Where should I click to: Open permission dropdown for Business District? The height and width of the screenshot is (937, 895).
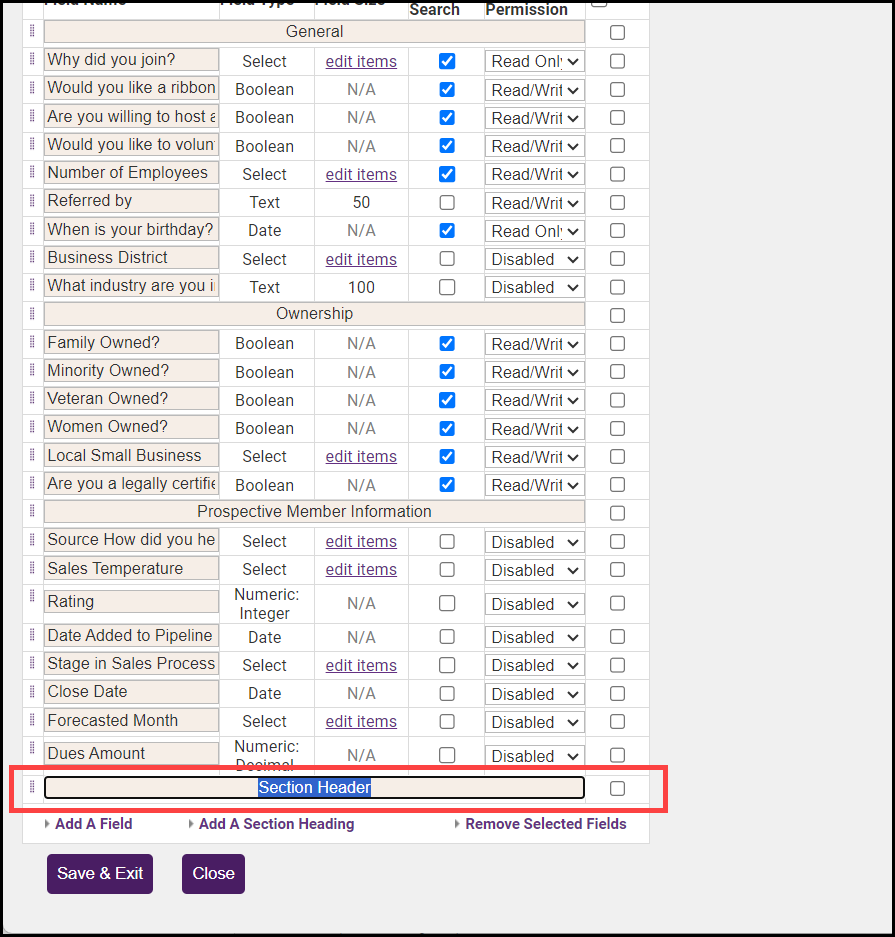tap(535, 259)
